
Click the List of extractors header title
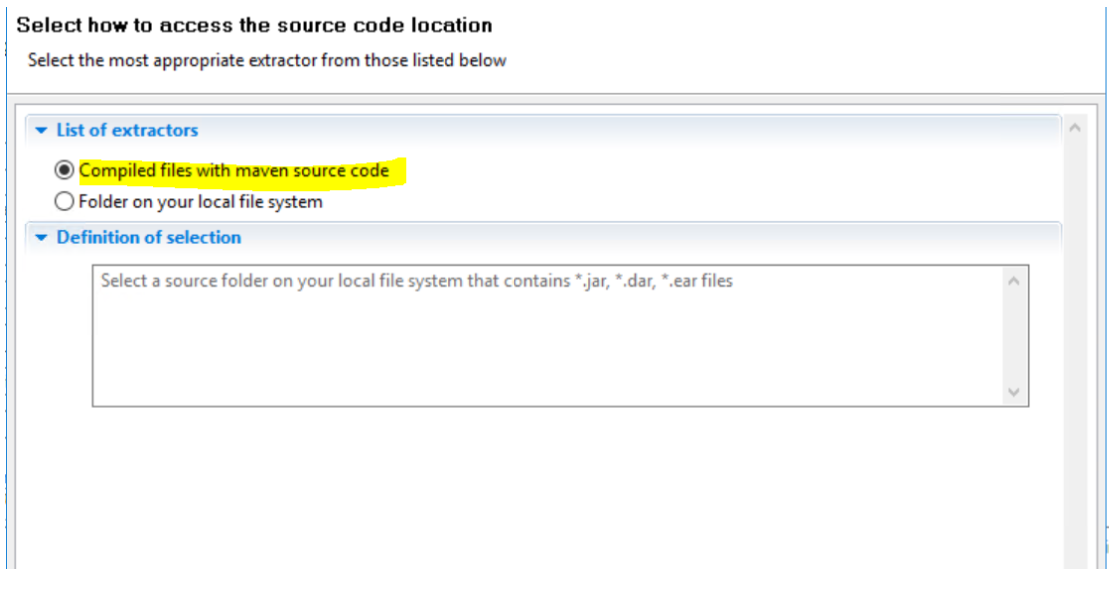pyautogui.click(x=127, y=130)
